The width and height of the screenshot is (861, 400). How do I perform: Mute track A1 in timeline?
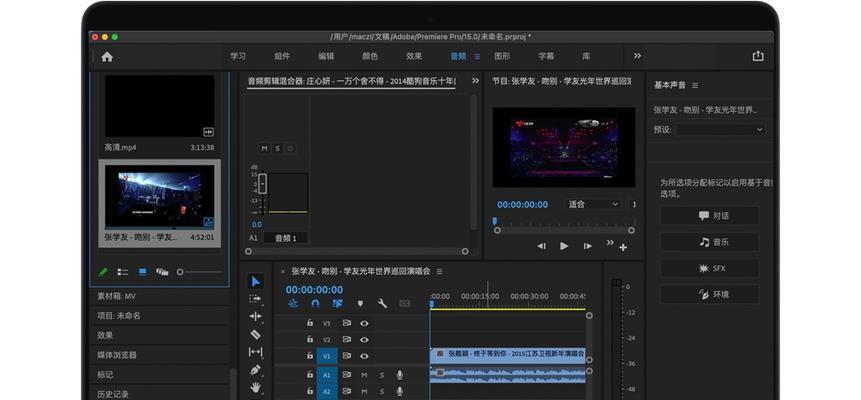pos(364,375)
